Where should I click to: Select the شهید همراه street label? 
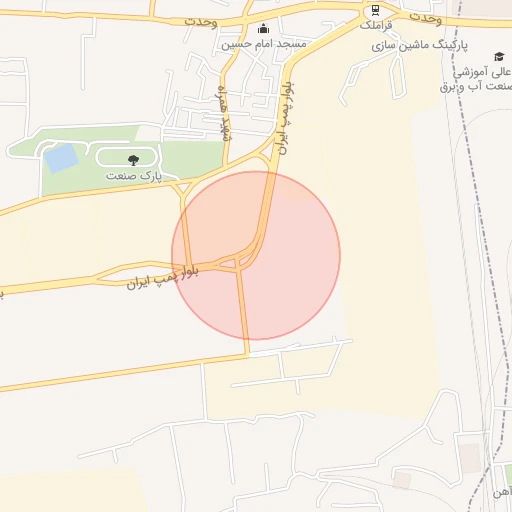point(223,114)
